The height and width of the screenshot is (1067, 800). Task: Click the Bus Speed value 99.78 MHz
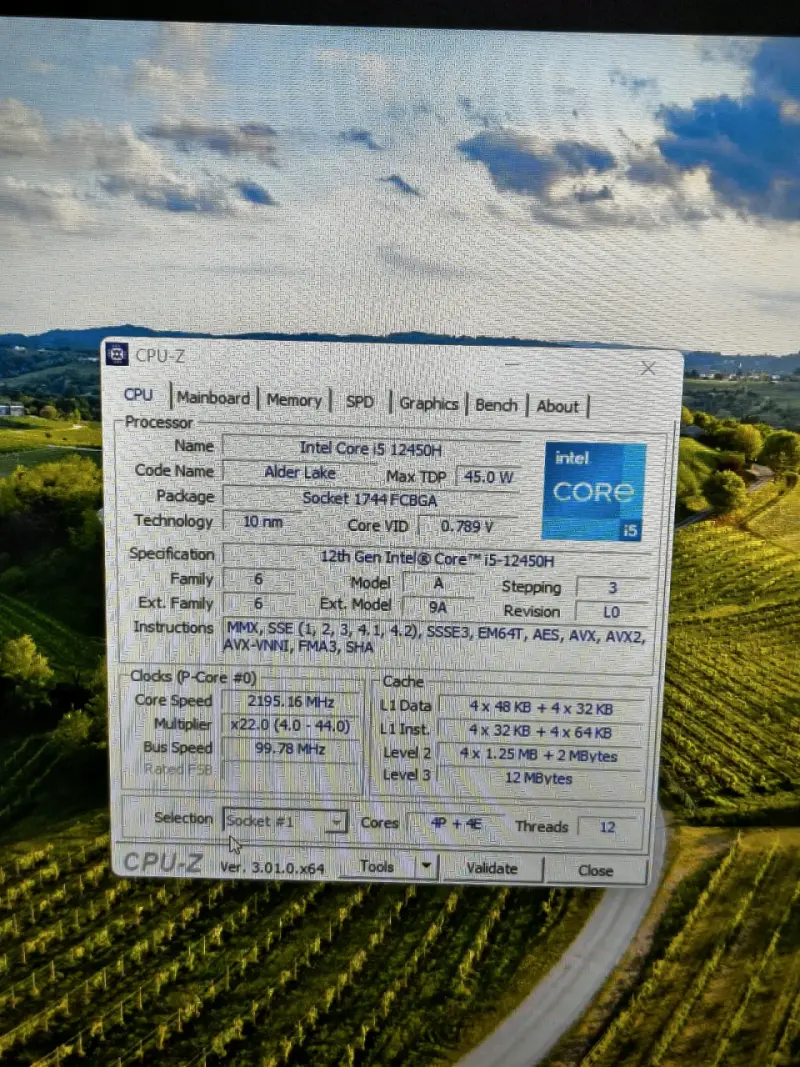click(x=291, y=749)
